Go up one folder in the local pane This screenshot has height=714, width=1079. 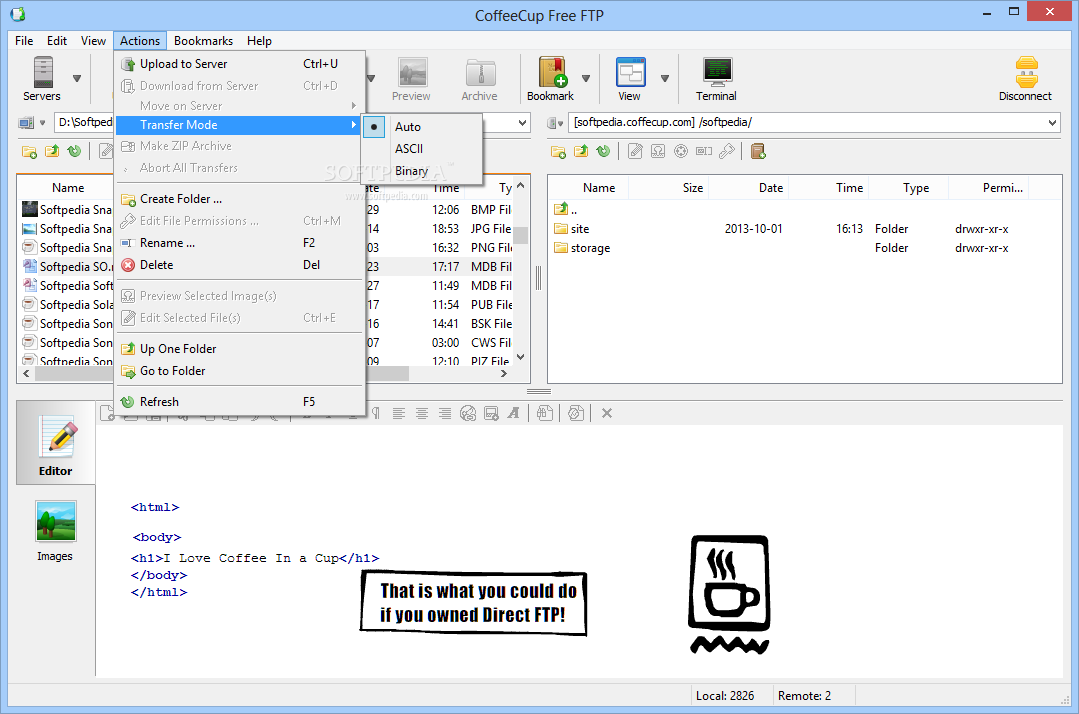(52, 151)
